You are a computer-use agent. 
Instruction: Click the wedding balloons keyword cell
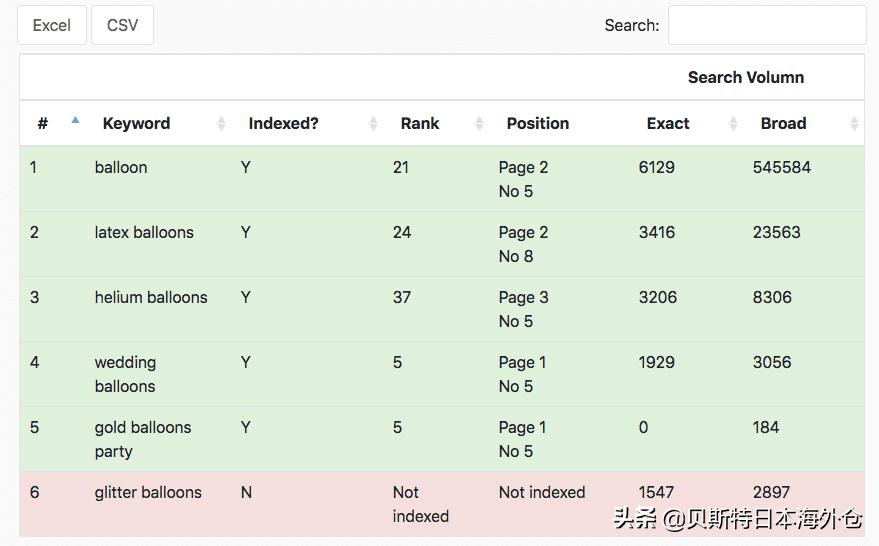[x=125, y=374]
